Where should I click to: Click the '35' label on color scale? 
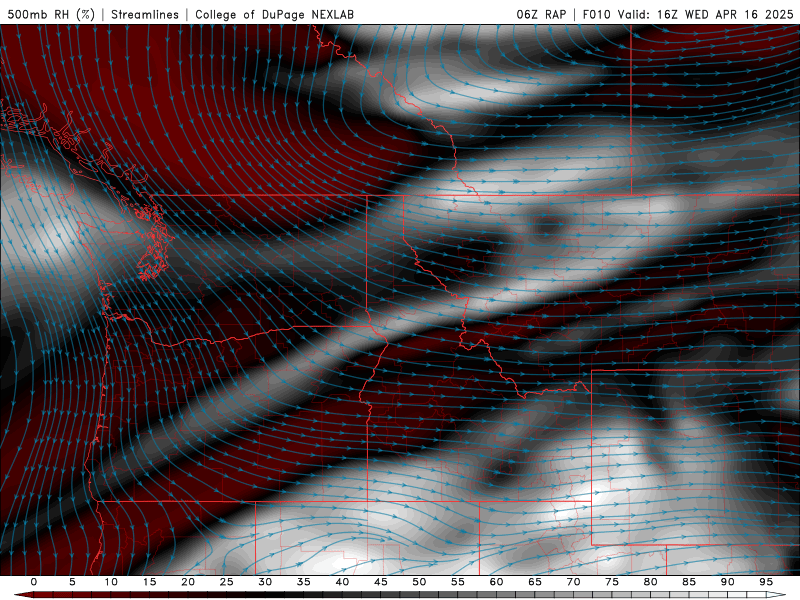[x=304, y=582]
